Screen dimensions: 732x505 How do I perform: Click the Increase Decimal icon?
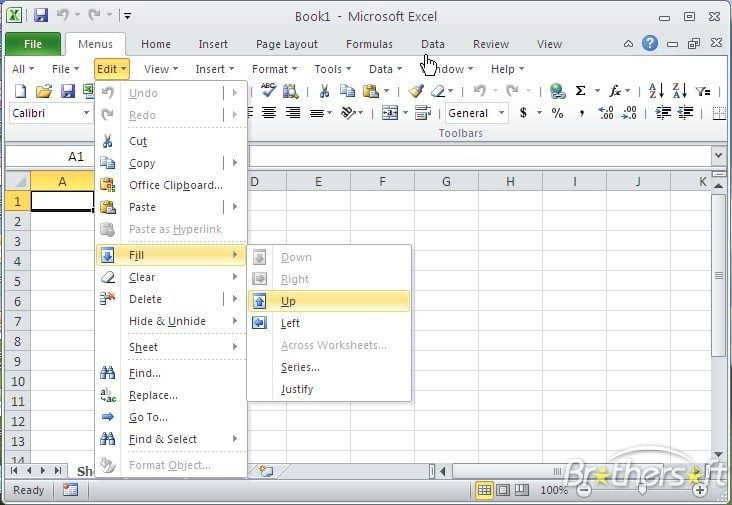coord(605,112)
